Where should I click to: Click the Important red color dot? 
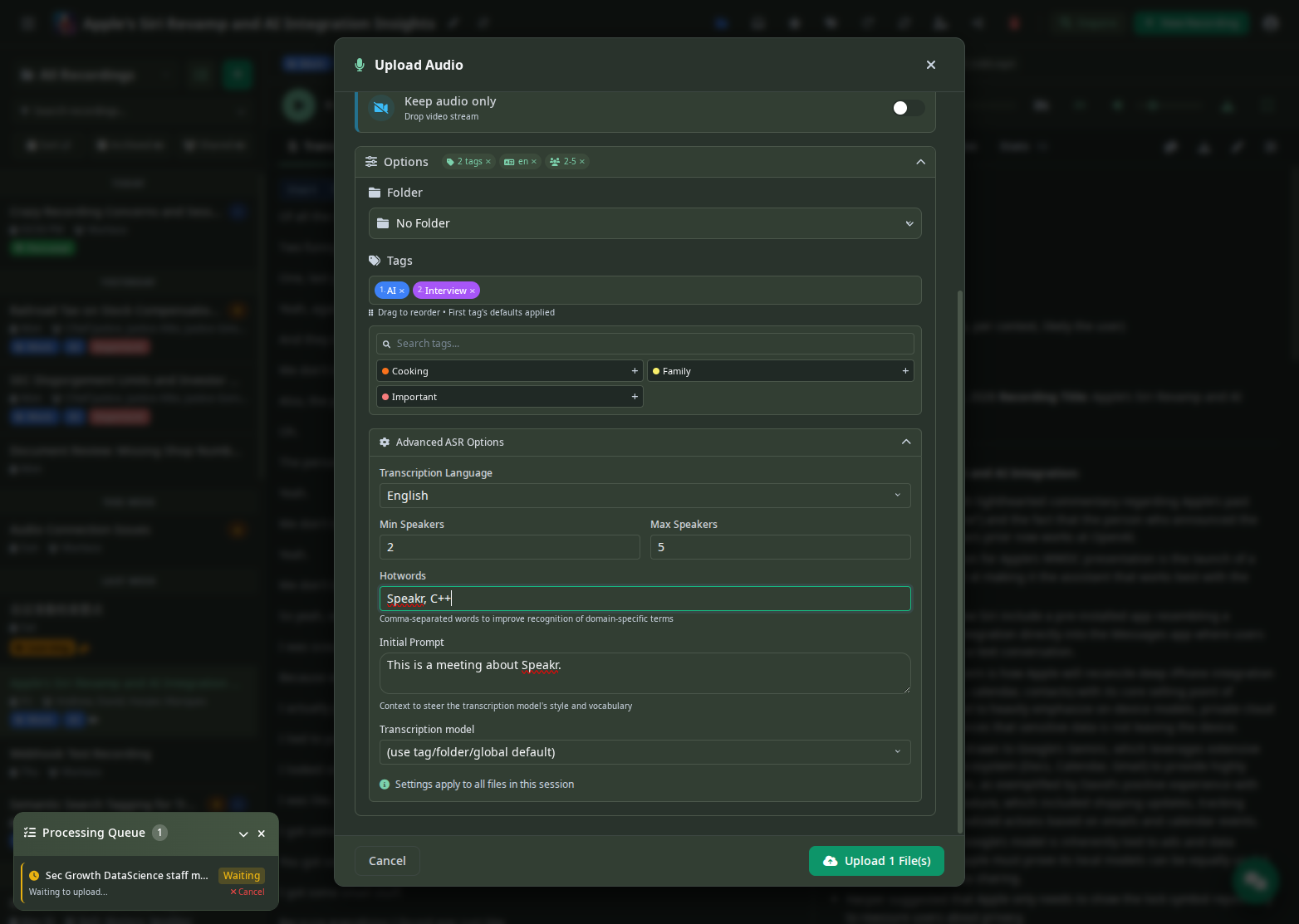point(385,397)
